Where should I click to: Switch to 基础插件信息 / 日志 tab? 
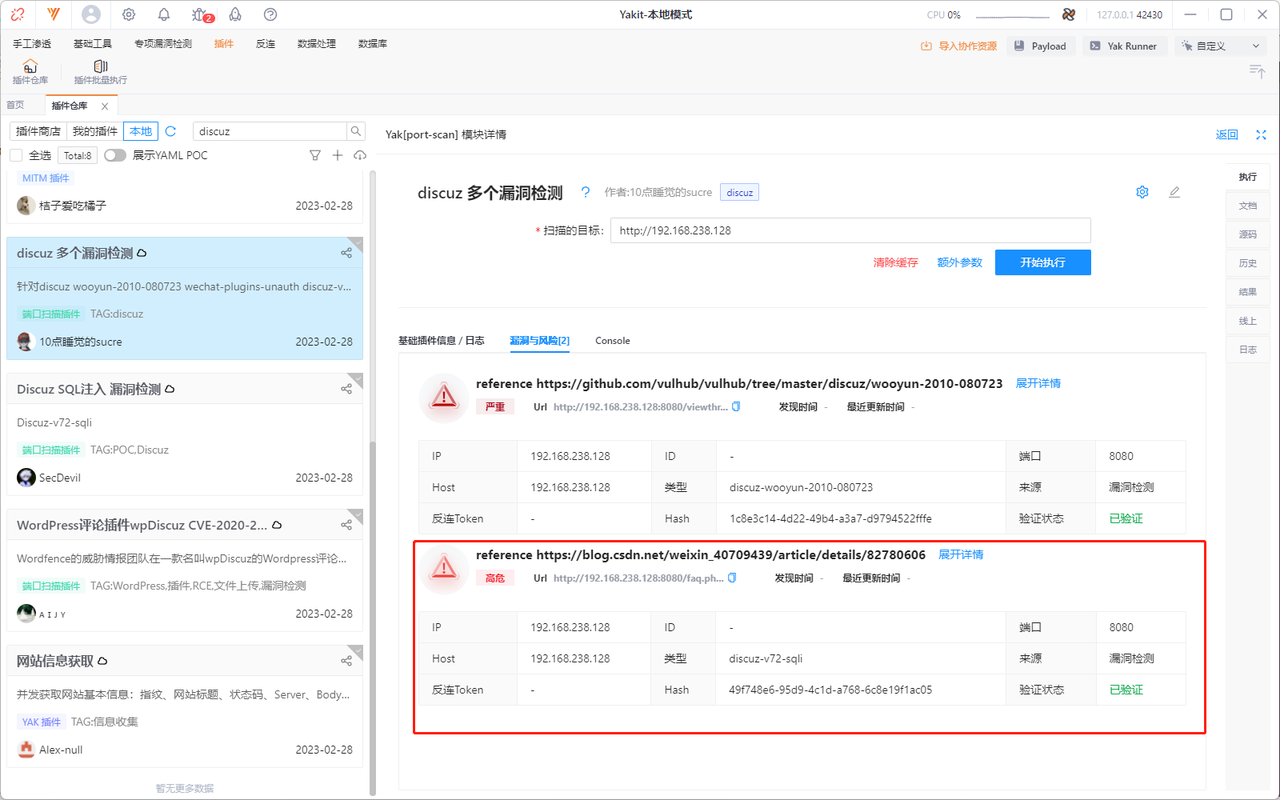point(441,340)
